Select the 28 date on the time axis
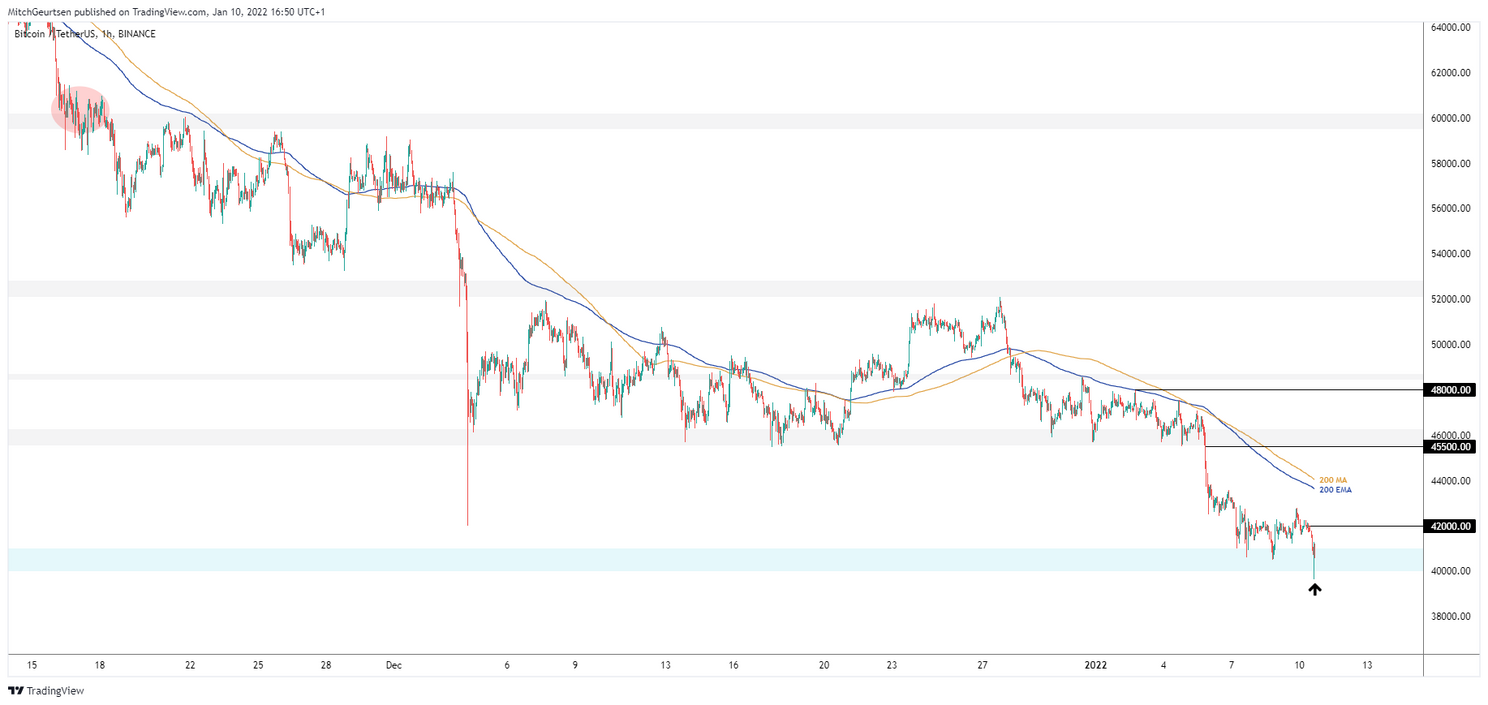This screenshot has height=705, width=1488. click(326, 665)
